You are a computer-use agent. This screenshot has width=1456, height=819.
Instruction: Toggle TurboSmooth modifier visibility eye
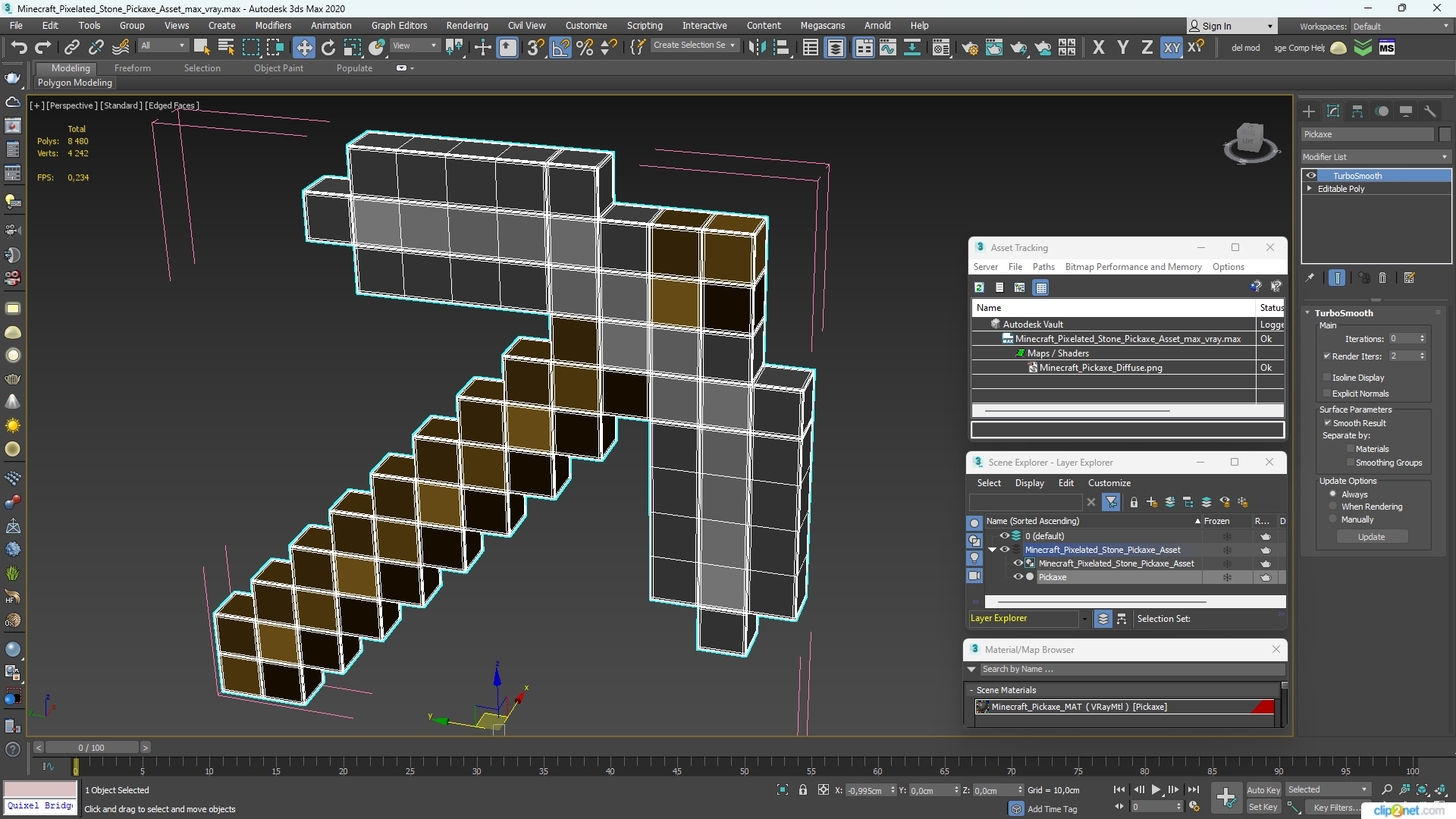click(x=1311, y=176)
